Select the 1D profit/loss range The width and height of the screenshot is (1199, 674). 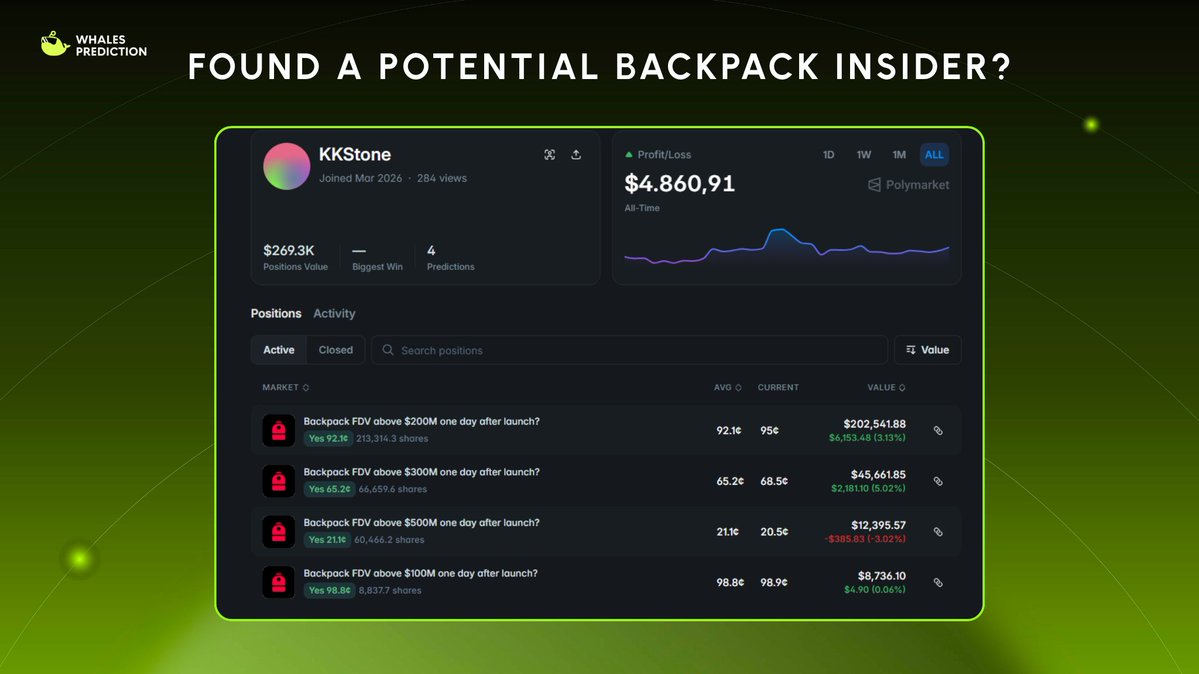click(x=828, y=155)
